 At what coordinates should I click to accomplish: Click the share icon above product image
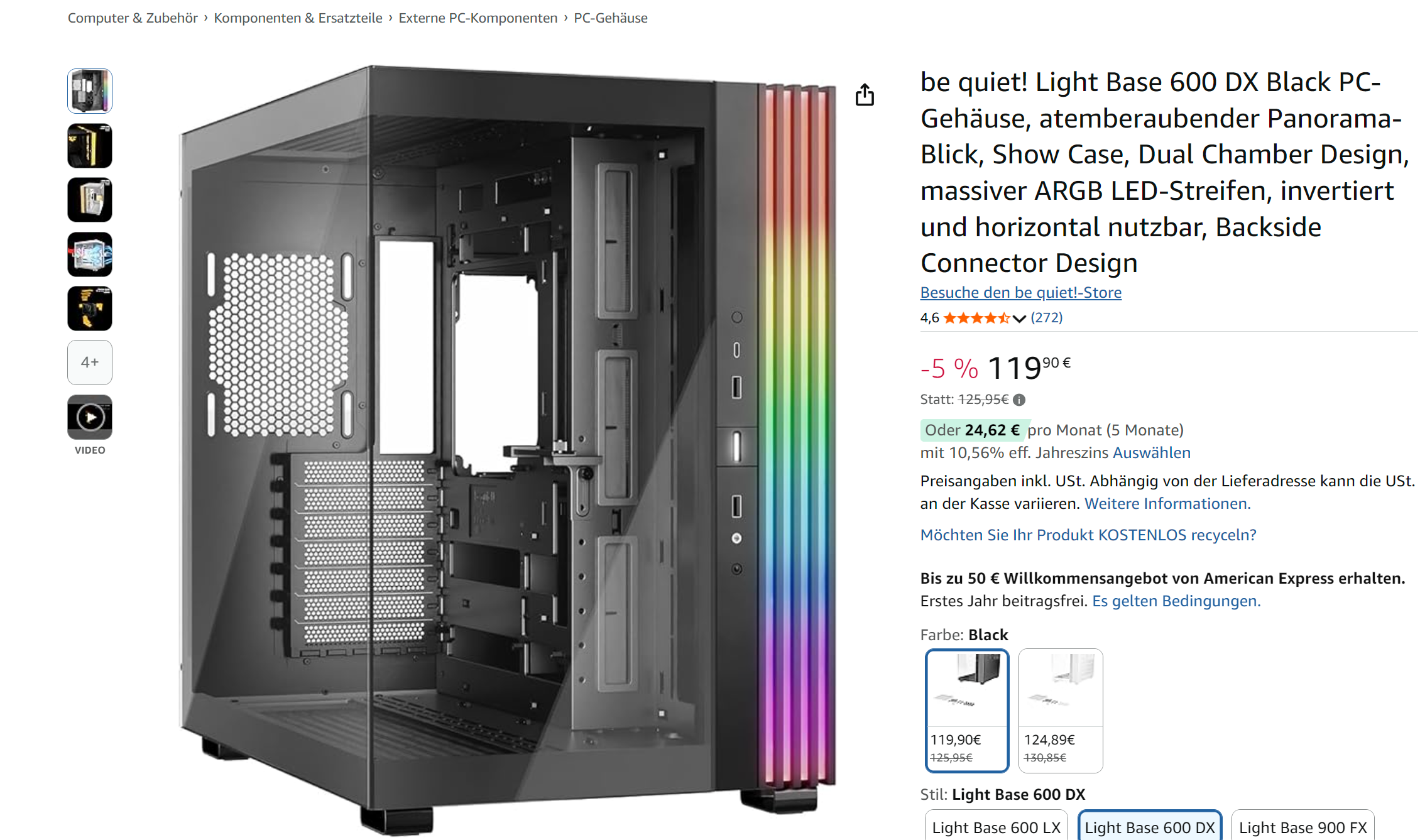tap(865, 95)
